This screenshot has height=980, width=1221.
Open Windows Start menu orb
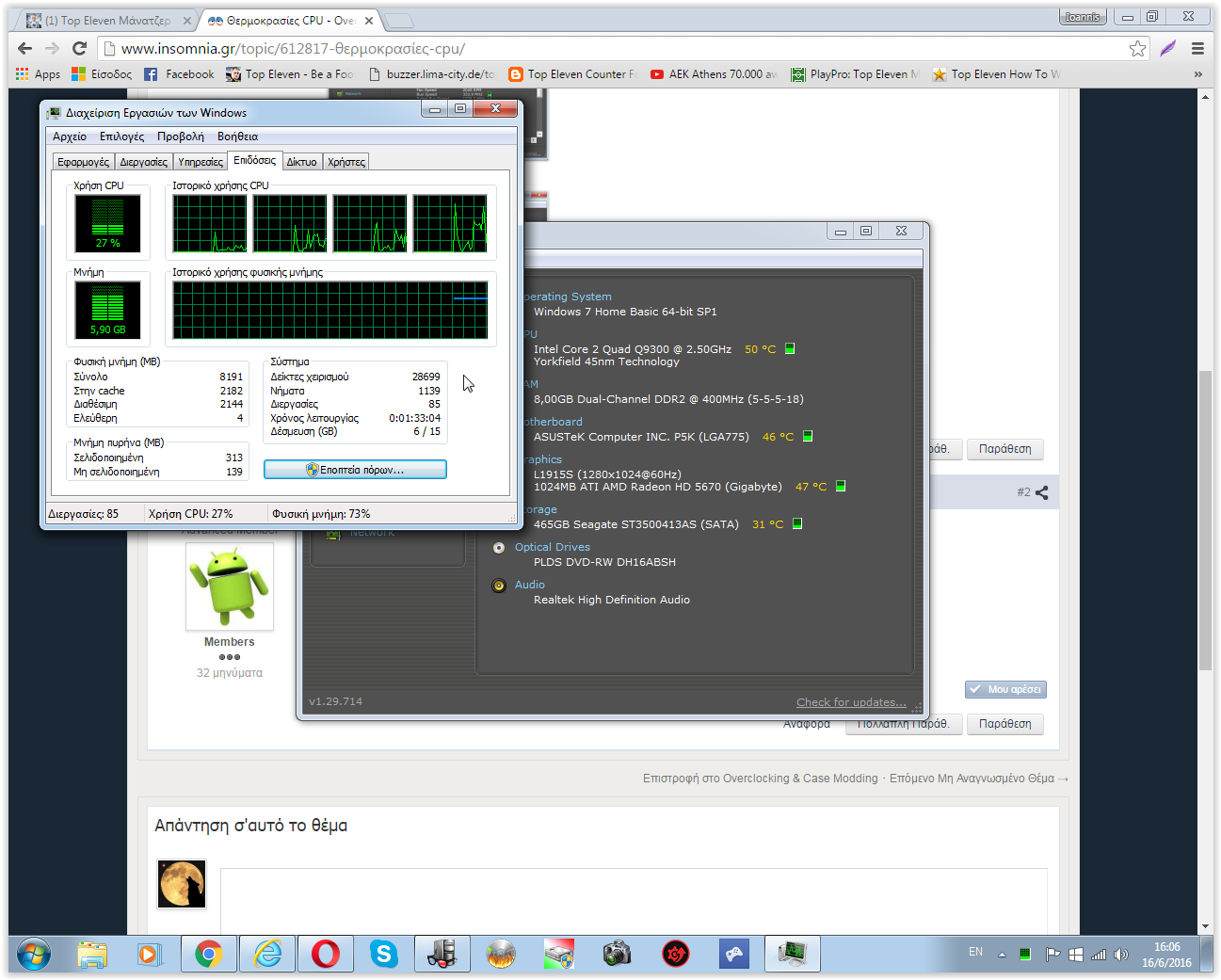33,954
